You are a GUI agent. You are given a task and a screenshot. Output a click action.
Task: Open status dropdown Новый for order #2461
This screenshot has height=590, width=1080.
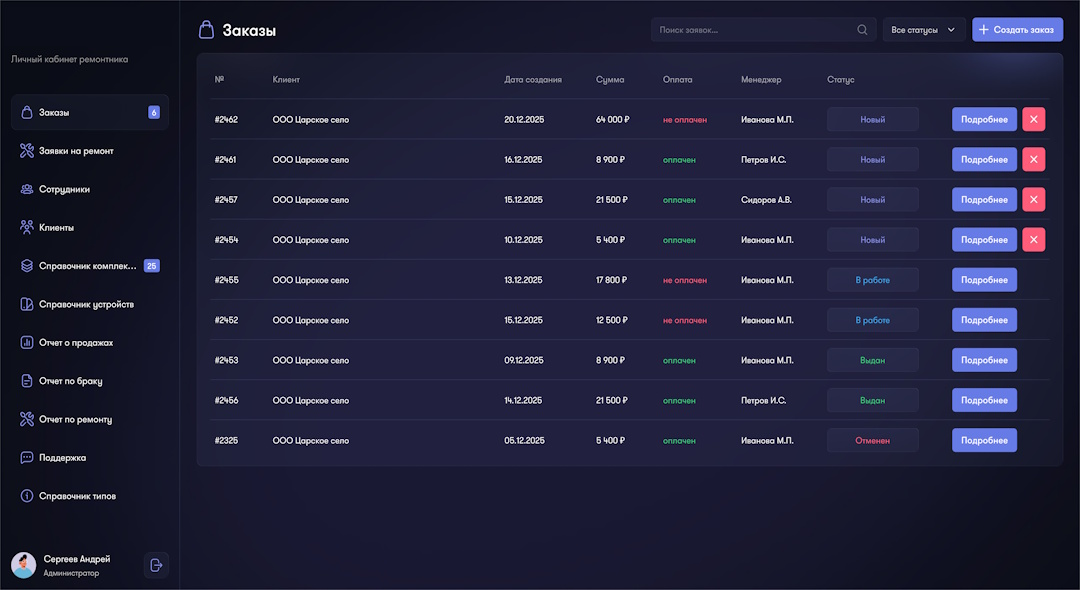coord(873,159)
